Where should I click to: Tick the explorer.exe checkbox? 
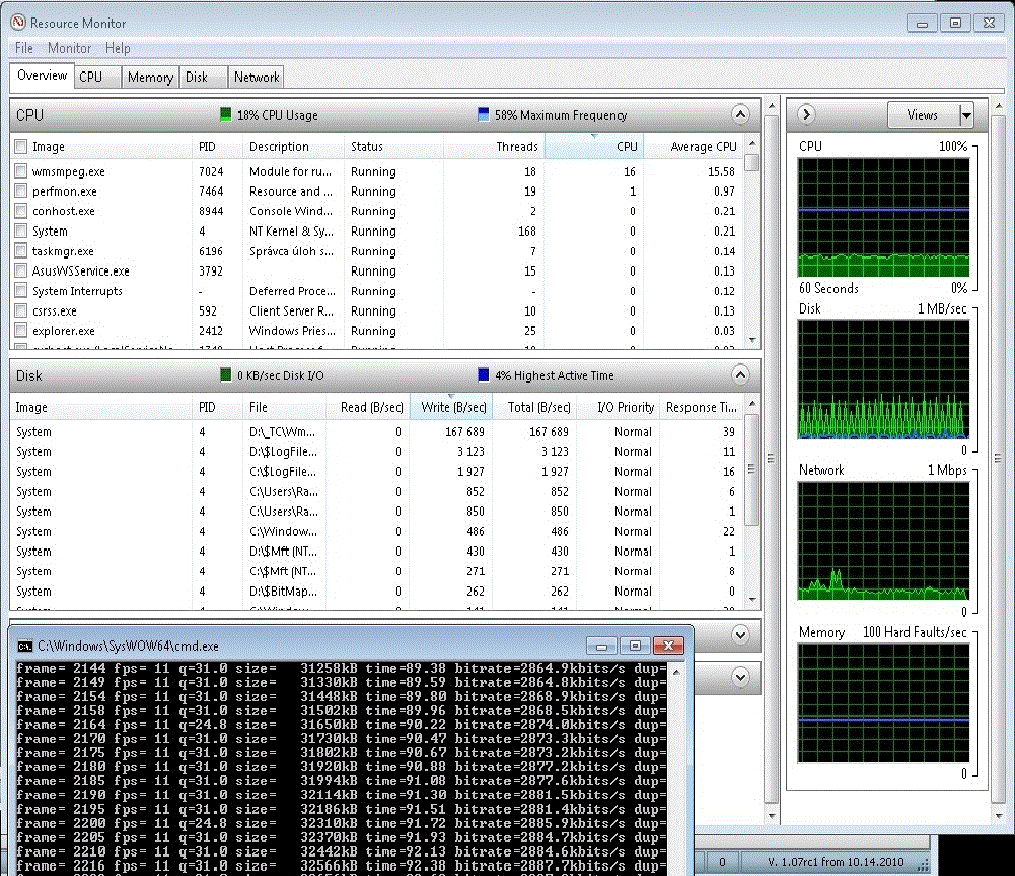[21, 331]
